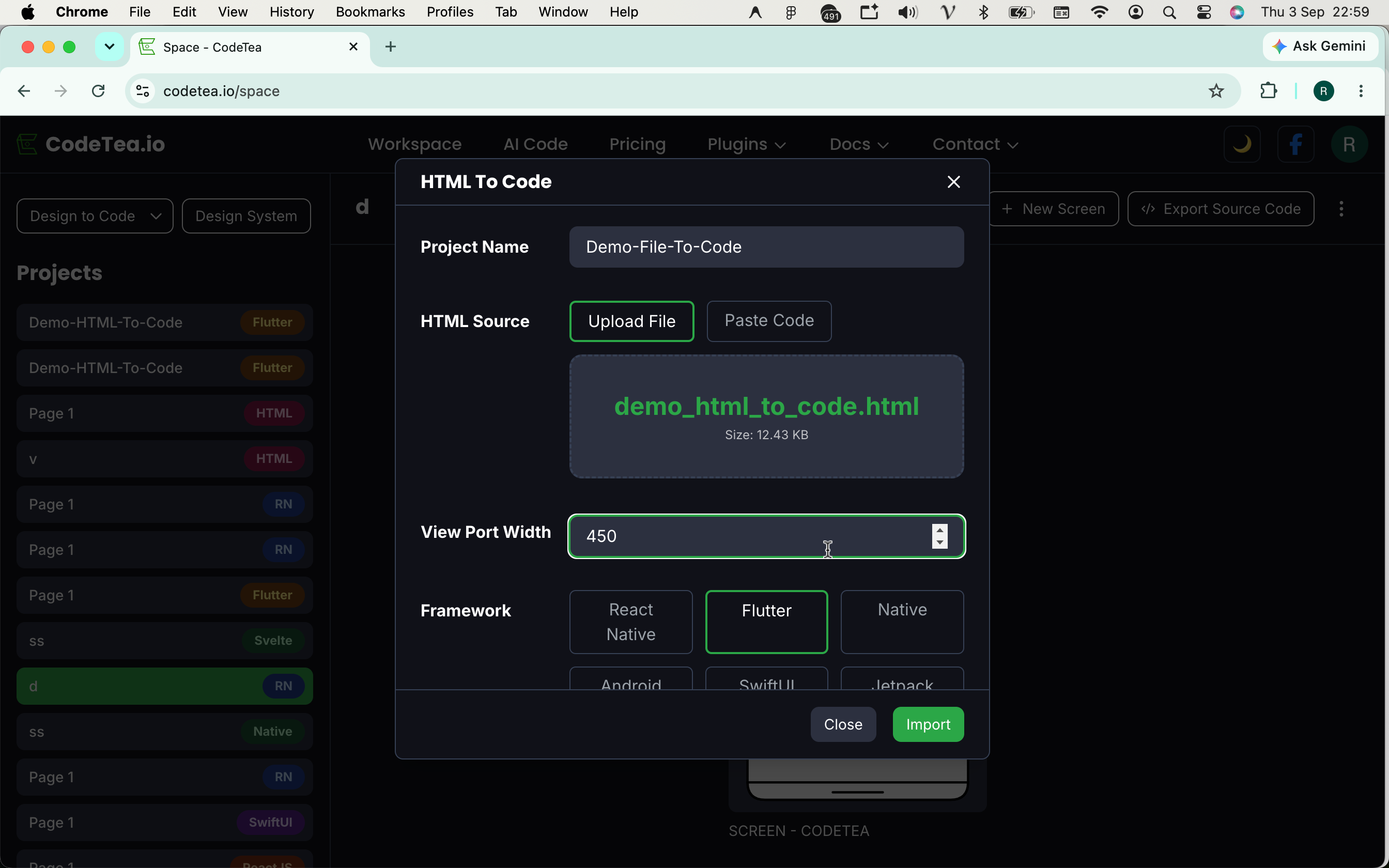The image size is (1389, 868).
Task: Open the volume menu bar icon
Action: pyautogui.click(x=907, y=12)
